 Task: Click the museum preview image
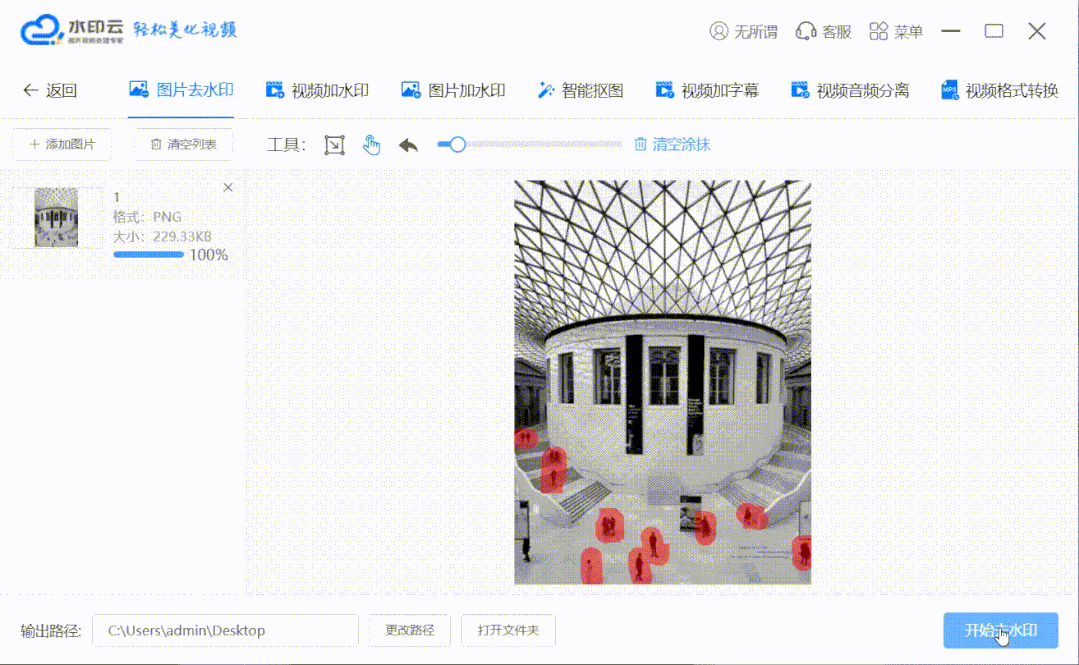(663, 382)
